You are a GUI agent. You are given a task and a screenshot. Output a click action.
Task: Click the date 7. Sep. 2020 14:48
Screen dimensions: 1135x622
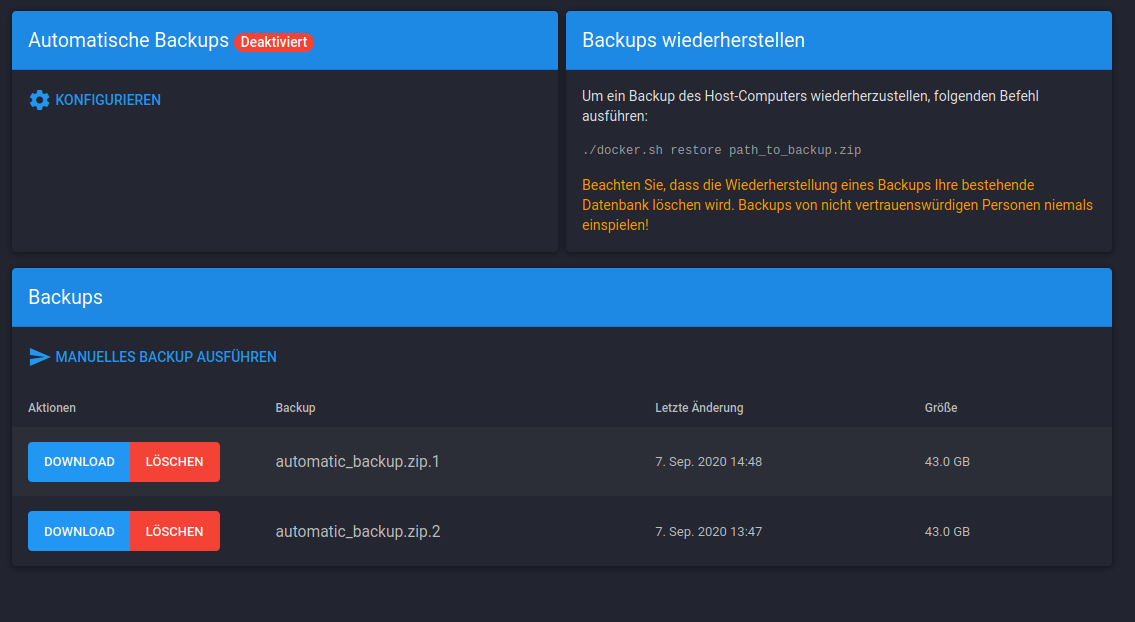tap(709, 462)
